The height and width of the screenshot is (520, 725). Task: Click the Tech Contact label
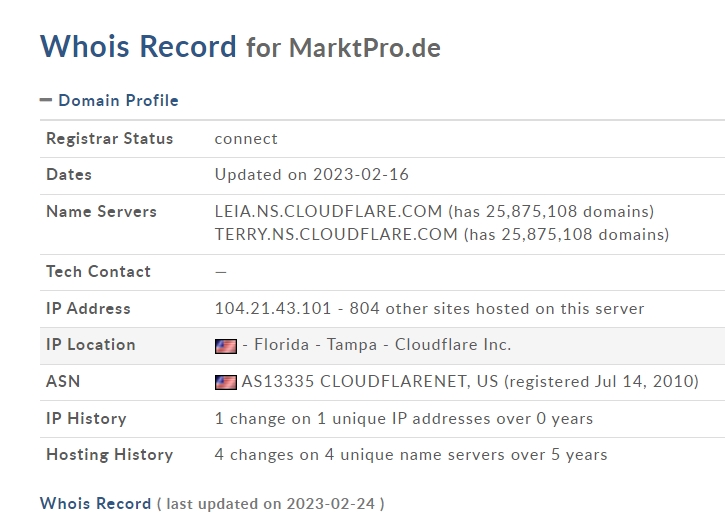click(x=98, y=271)
